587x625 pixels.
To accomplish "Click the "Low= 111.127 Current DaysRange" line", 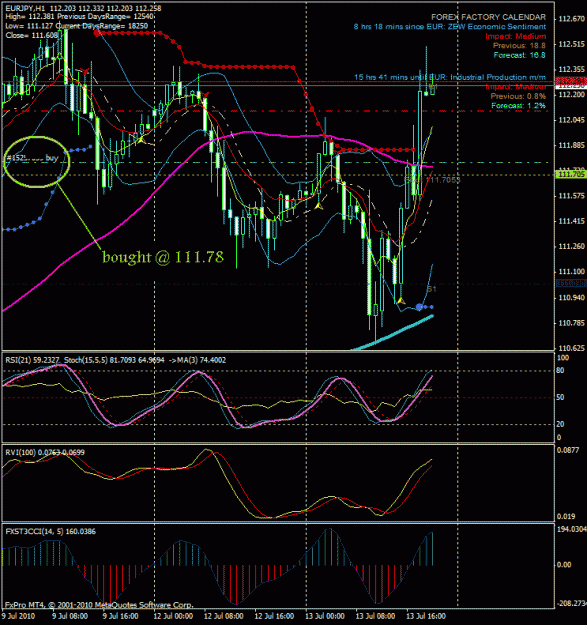I will (77, 26).
